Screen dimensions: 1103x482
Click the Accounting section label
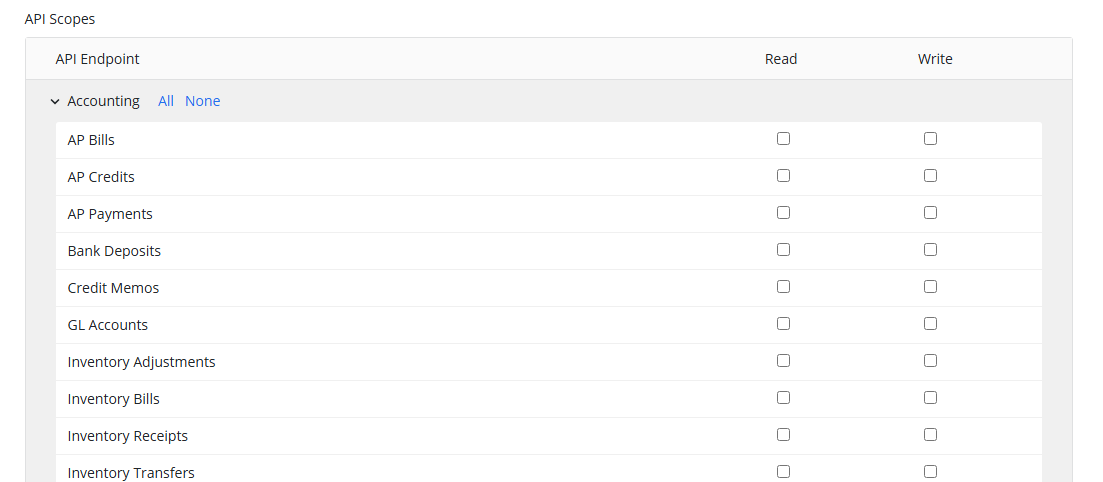[103, 101]
